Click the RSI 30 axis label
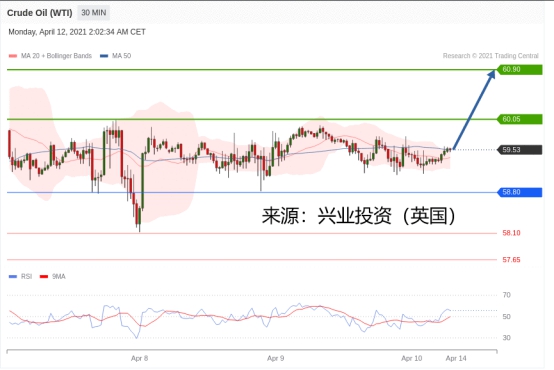554x370 pixels. [506, 337]
